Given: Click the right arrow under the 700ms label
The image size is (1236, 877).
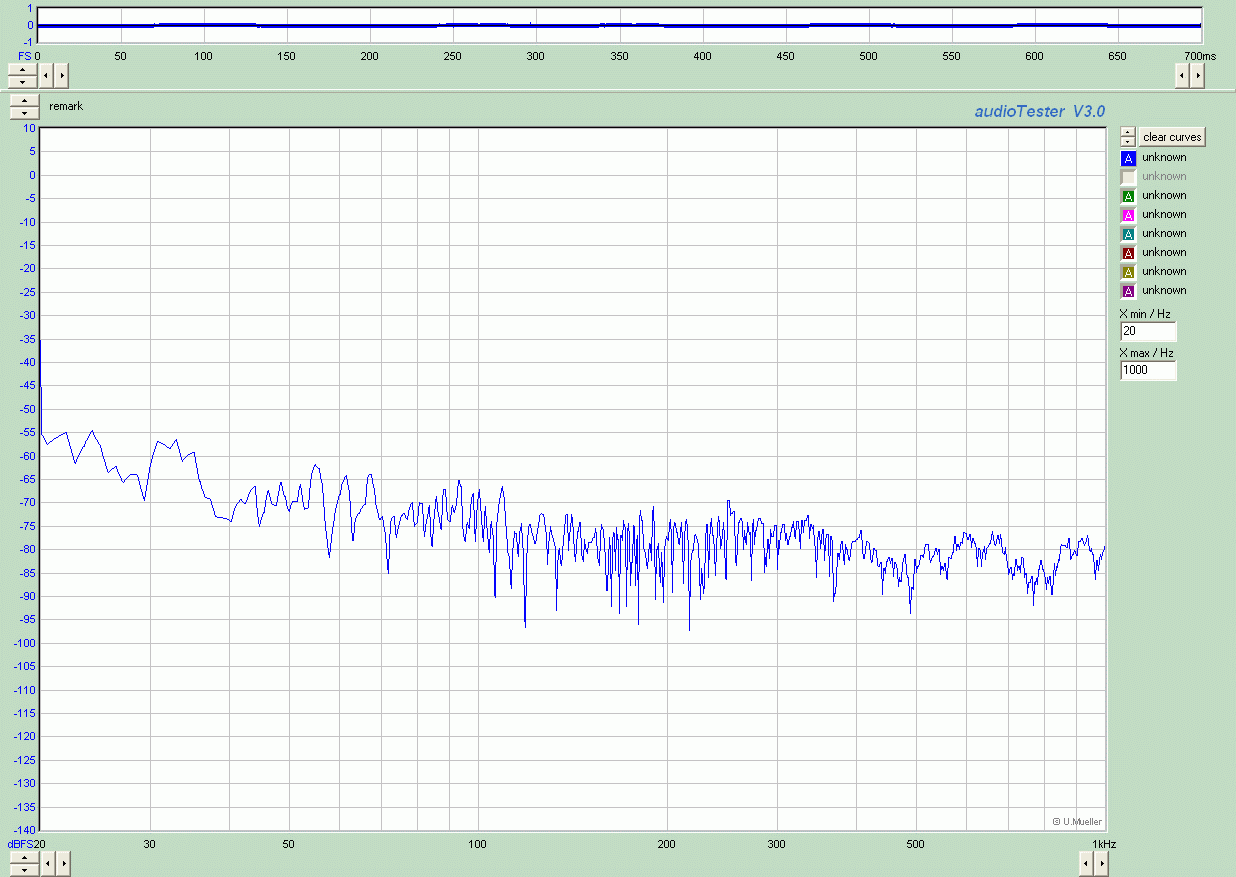Looking at the screenshot, I should (x=1197, y=75).
